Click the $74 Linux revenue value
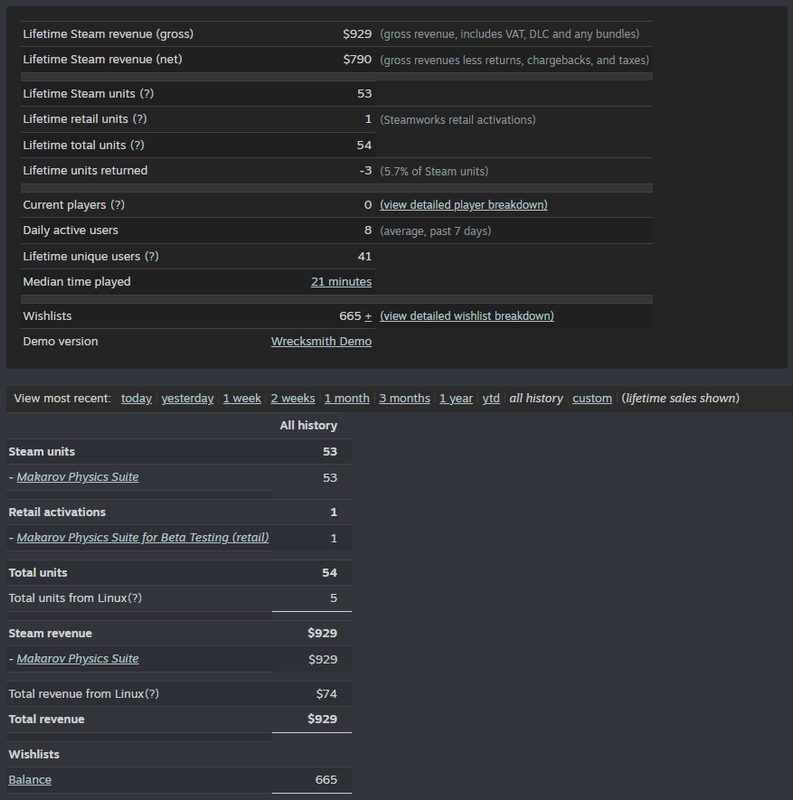Viewport: 793px width, 800px height. (327, 694)
